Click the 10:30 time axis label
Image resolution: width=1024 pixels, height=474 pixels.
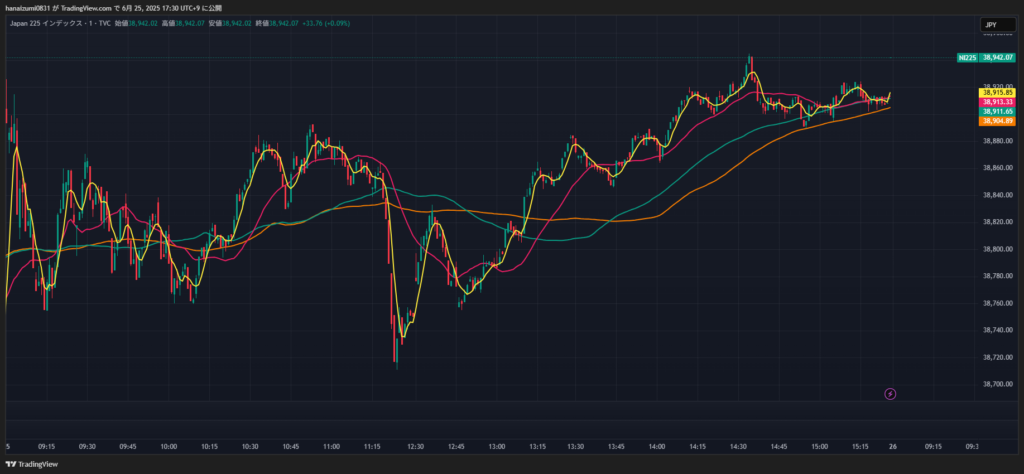[250, 447]
